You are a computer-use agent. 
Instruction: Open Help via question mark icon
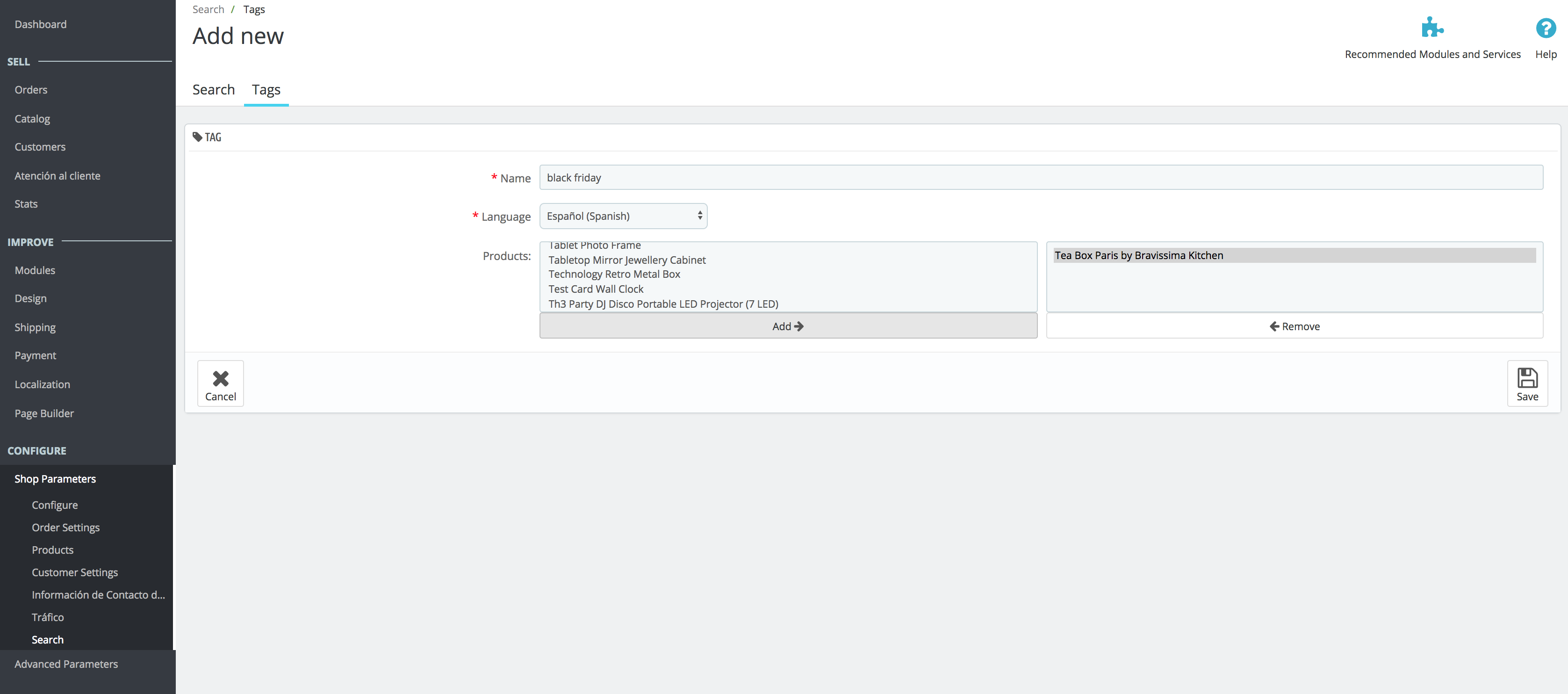(x=1545, y=28)
